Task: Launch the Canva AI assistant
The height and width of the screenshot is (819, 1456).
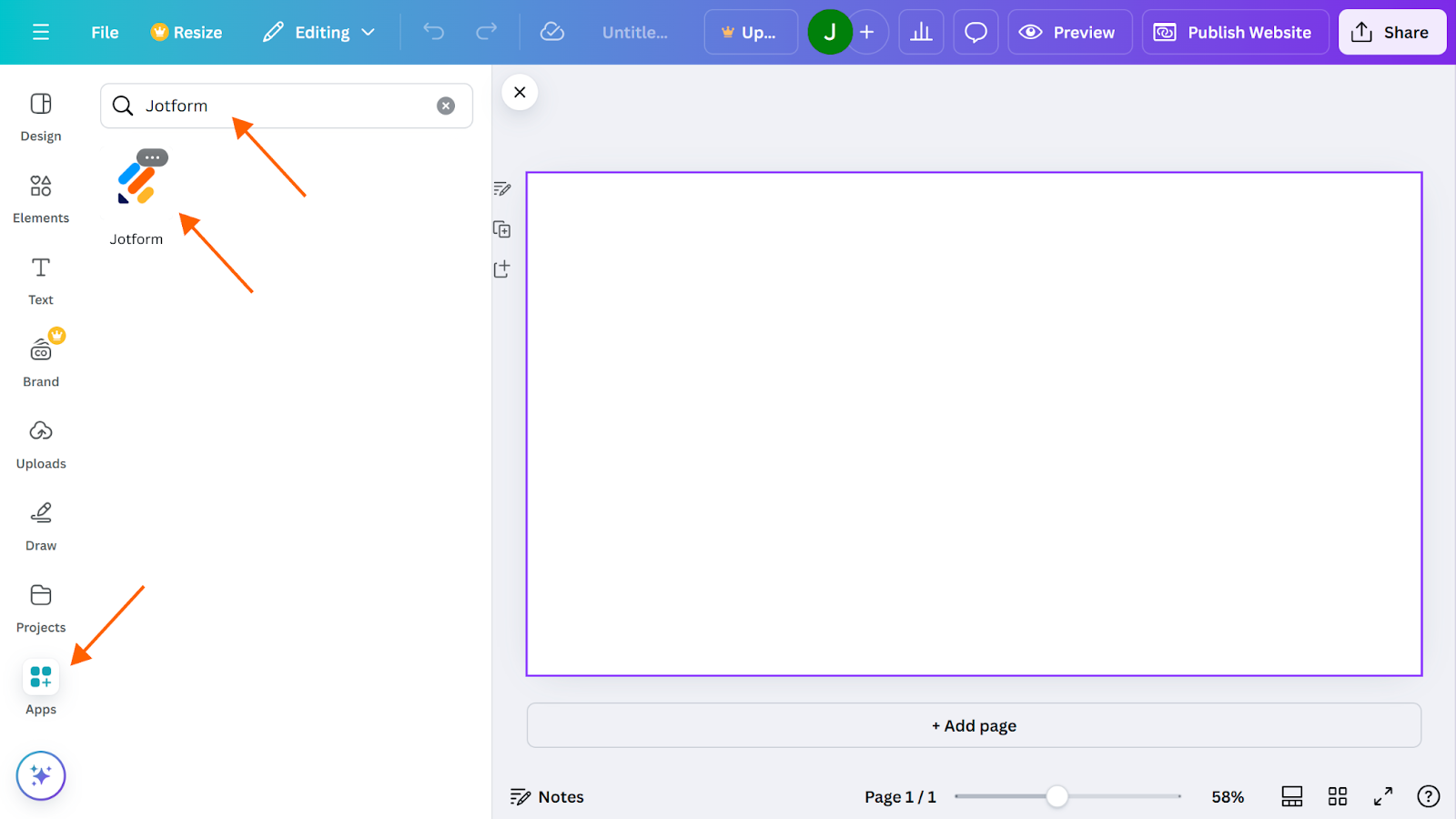Action: (x=40, y=775)
